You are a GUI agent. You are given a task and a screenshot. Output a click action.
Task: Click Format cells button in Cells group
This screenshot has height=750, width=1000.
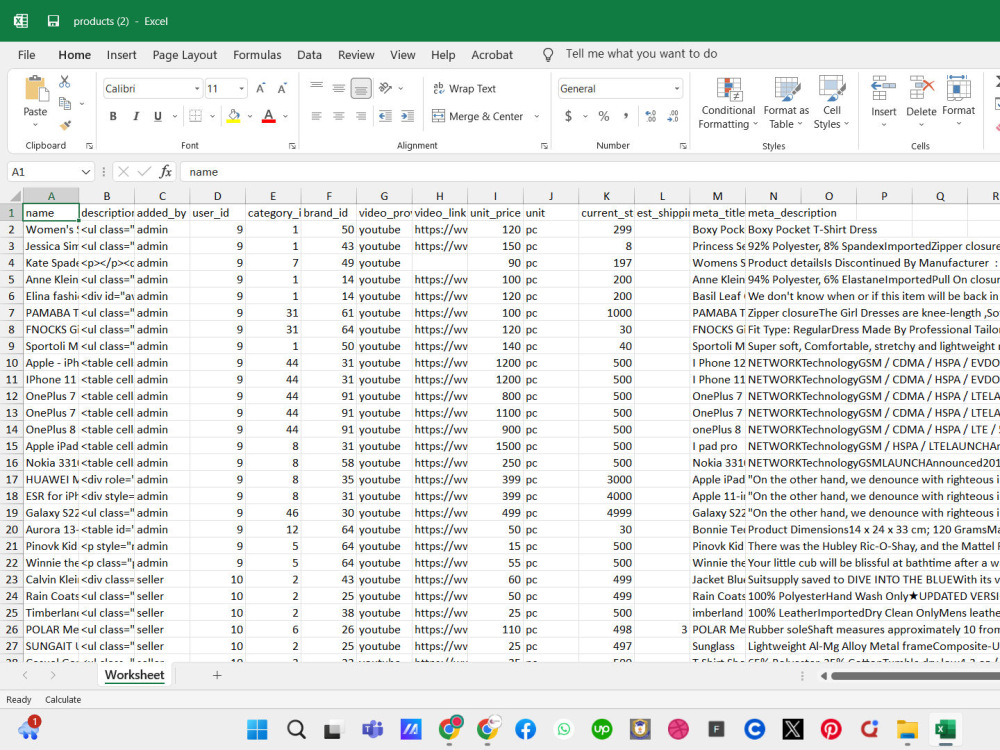[x=958, y=101]
